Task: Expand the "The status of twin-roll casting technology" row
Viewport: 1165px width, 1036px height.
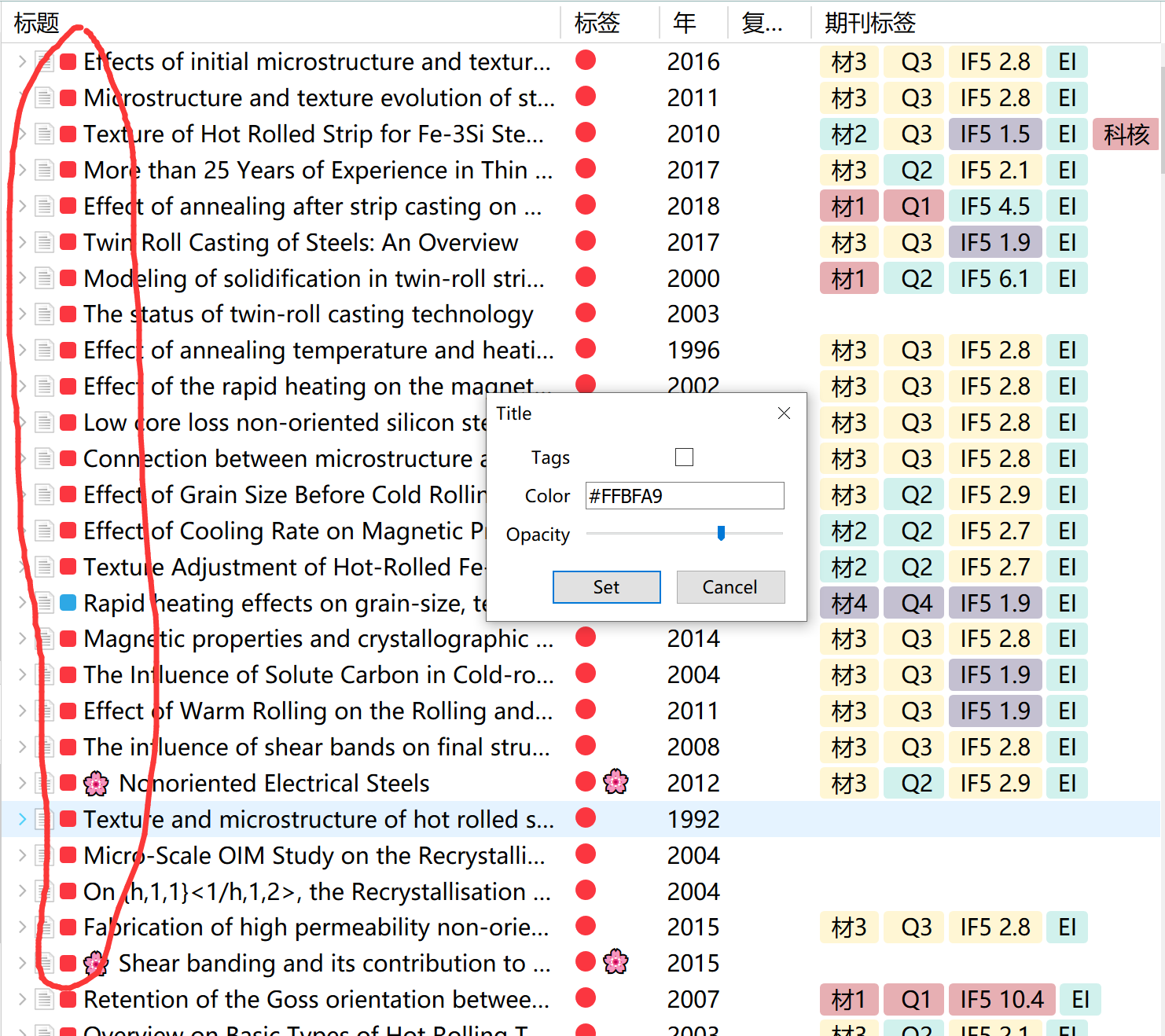Action: (22, 314)
